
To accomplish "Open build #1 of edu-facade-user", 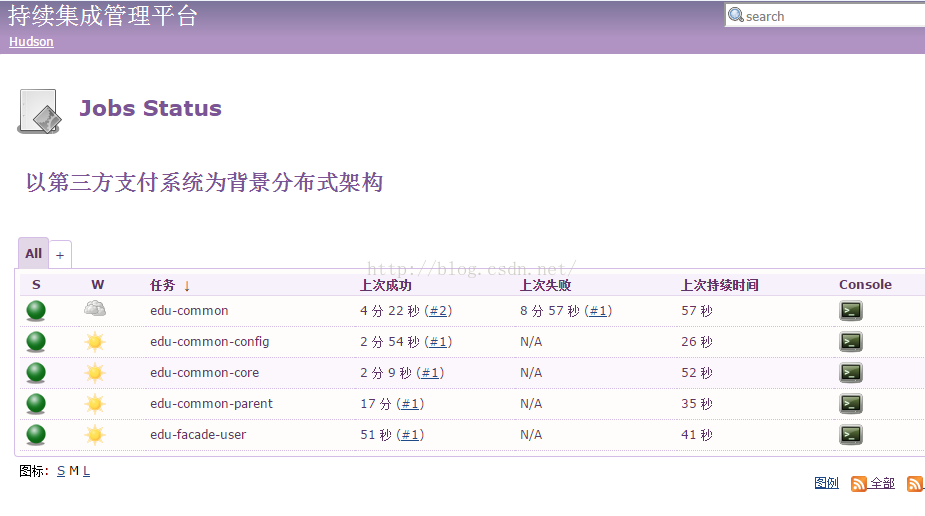I will pos(410,435).
